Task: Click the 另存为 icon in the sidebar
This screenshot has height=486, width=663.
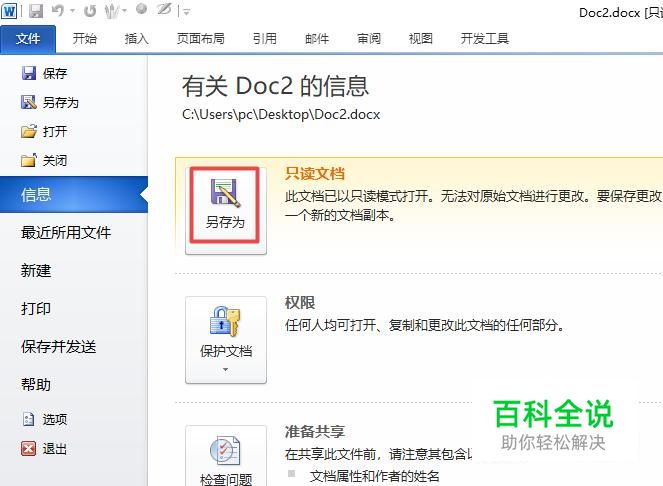Action: coord(29,102)
